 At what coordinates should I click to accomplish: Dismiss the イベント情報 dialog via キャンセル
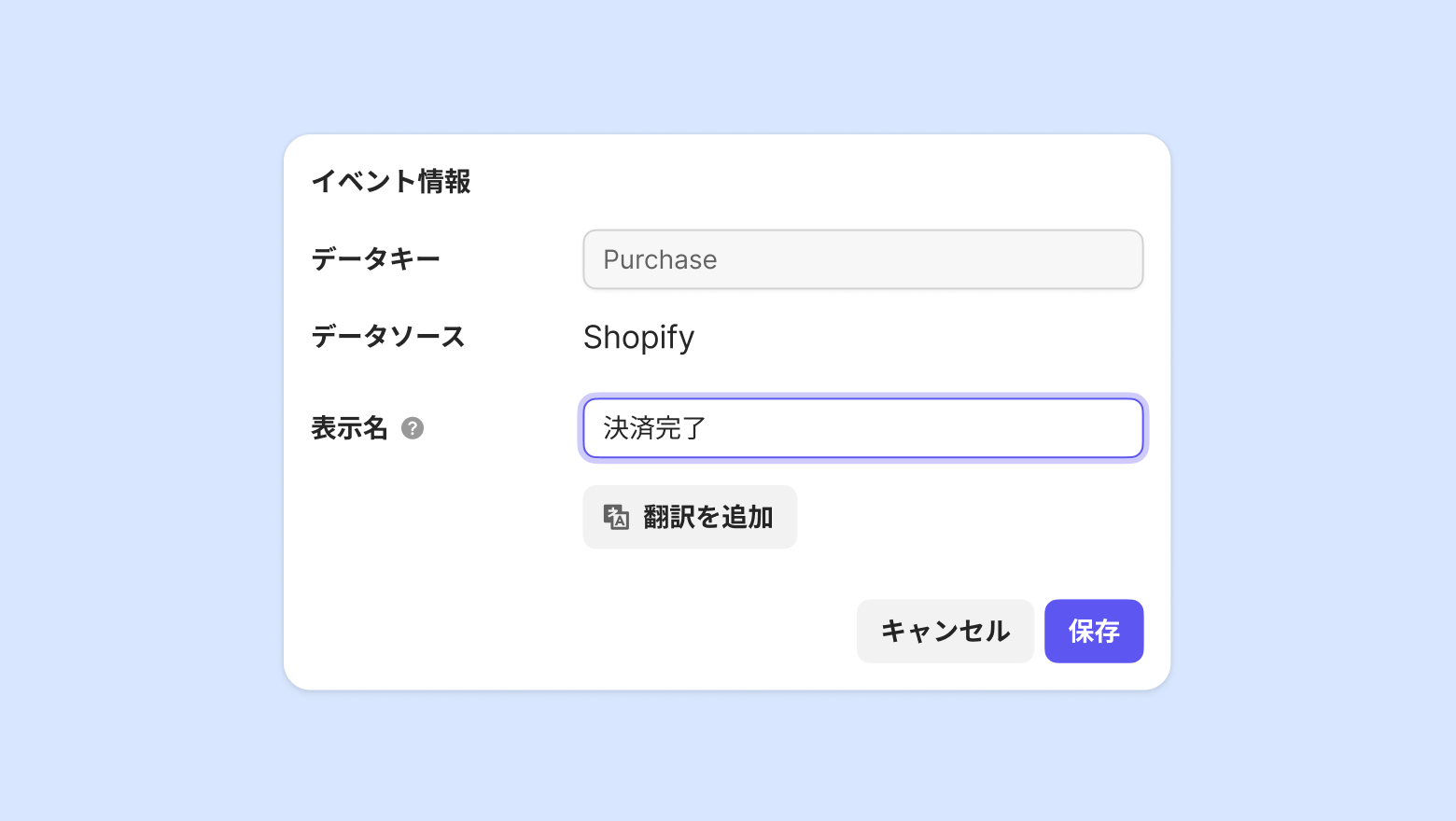945,632
